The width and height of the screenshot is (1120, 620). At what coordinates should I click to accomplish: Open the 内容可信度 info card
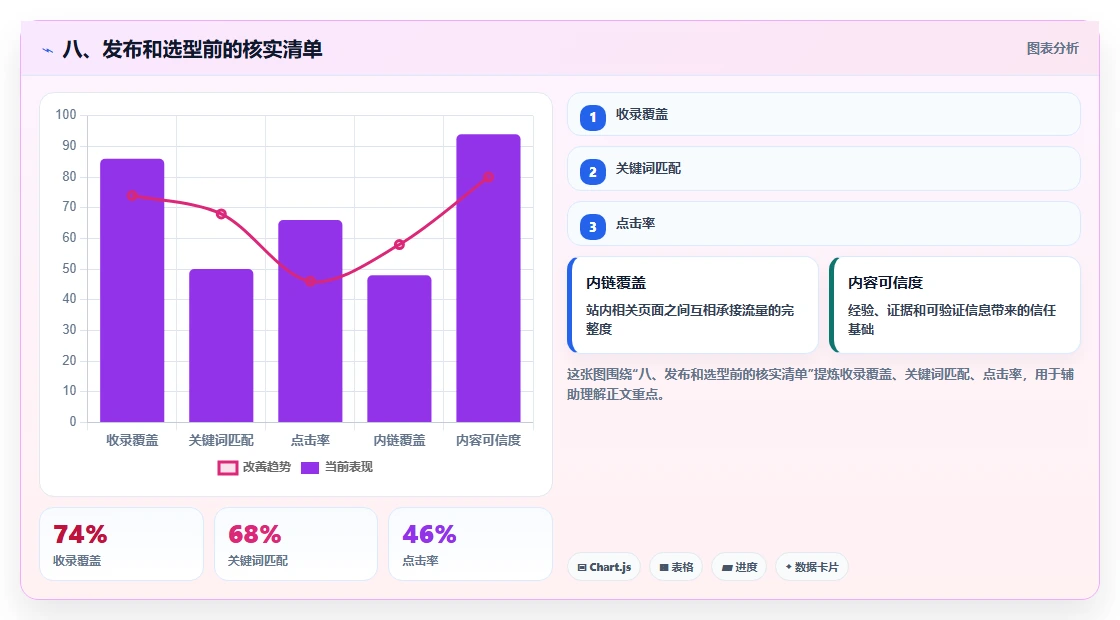tap(954, 305)
